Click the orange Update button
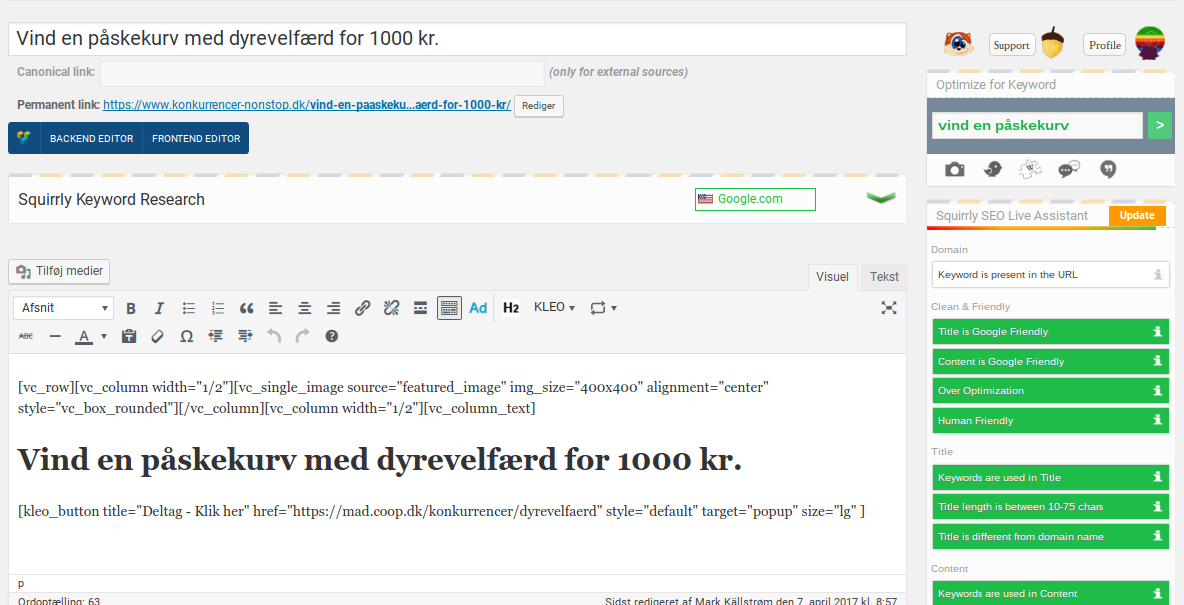The width and height of the screenshot is (1184, 605). (1137, 215)
